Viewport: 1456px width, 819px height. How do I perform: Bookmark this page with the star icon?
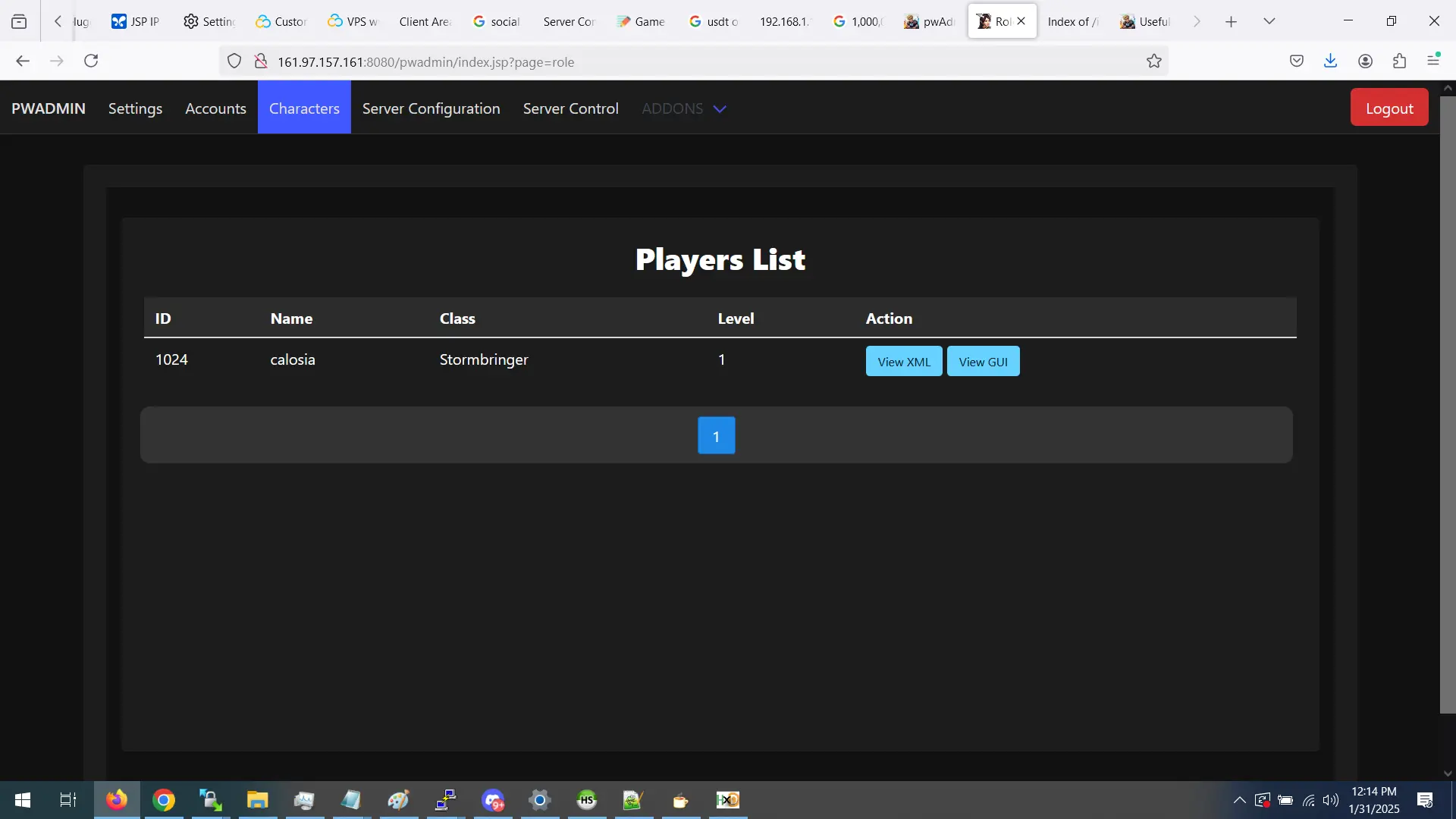1153,61
